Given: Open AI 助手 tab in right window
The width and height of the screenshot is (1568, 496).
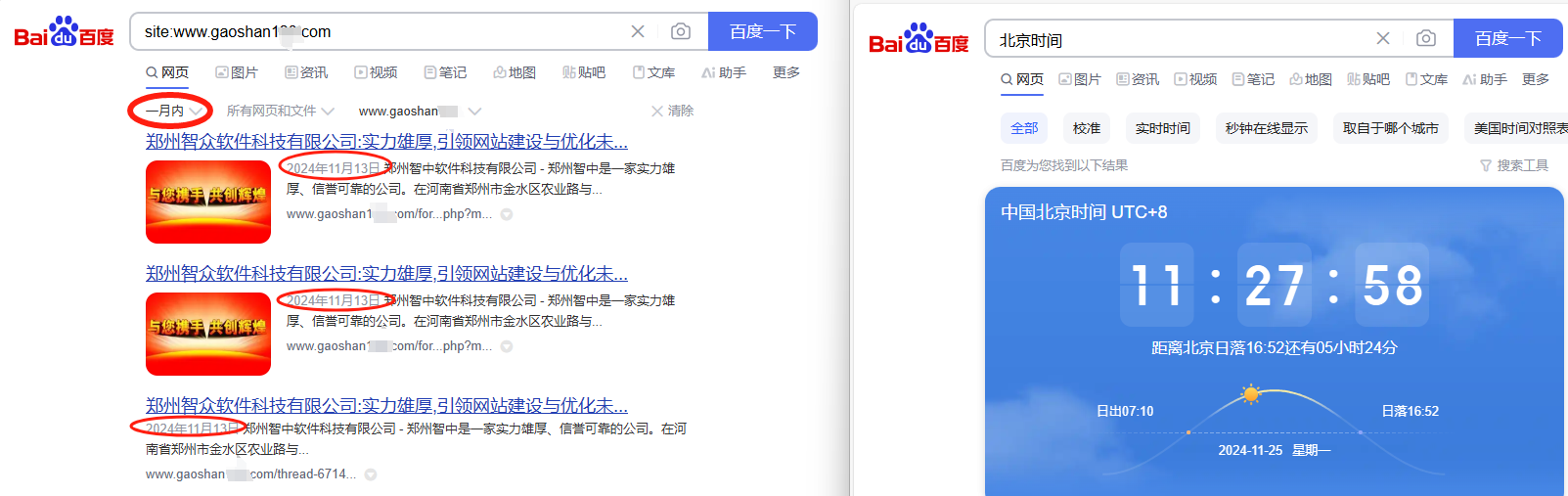Looking at the screenshot, I should click(1485, 79).
